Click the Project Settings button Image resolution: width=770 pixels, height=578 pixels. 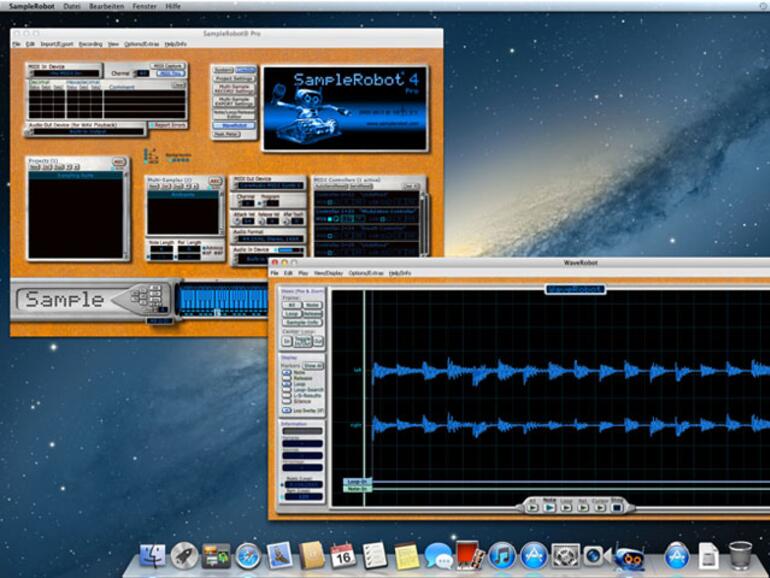[233, 78]
